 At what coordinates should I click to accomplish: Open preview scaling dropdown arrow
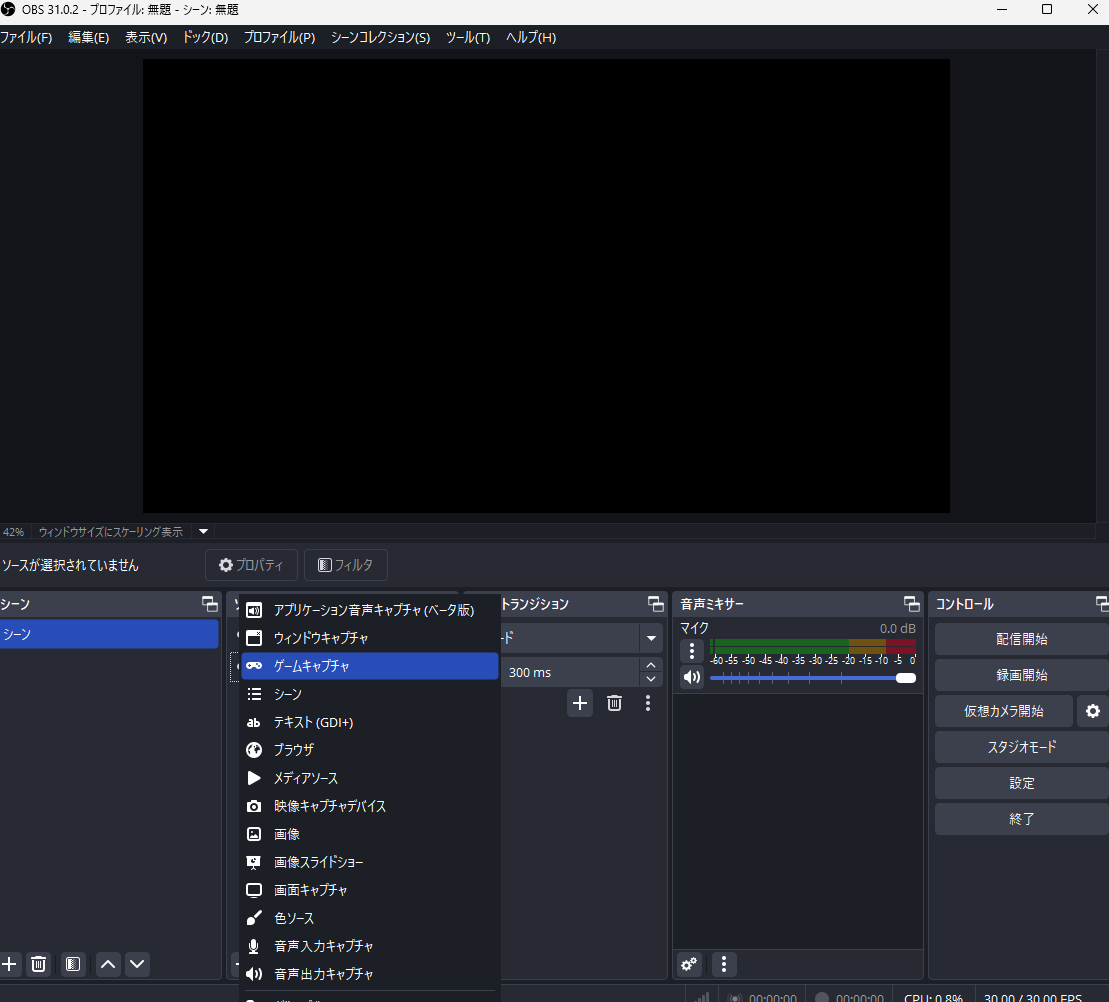pyautogui.click(x=204, y=532)
